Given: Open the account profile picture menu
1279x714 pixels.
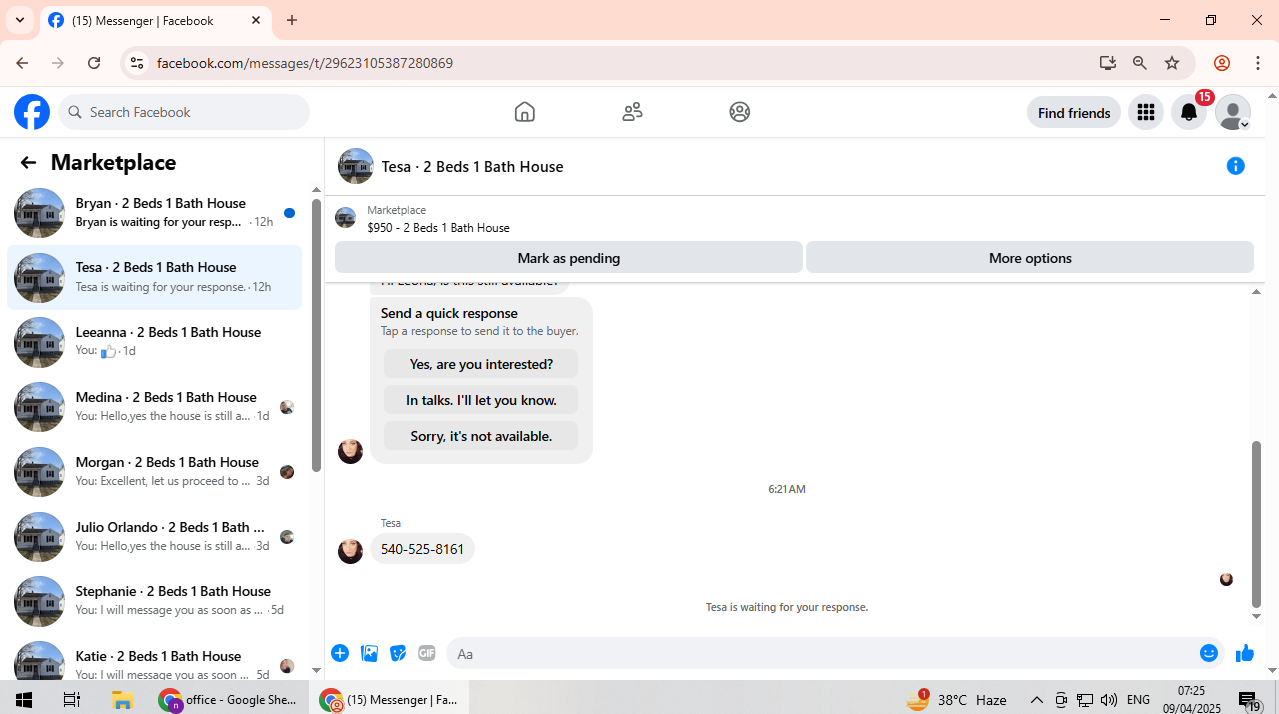Looking at the screenshot, I should tap(1233, 112).
